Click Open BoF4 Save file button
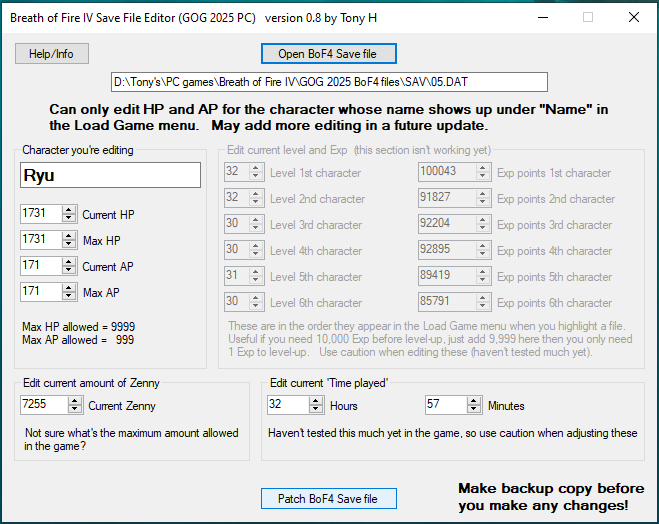Screen dimensions: 659x524 (328, 54)
